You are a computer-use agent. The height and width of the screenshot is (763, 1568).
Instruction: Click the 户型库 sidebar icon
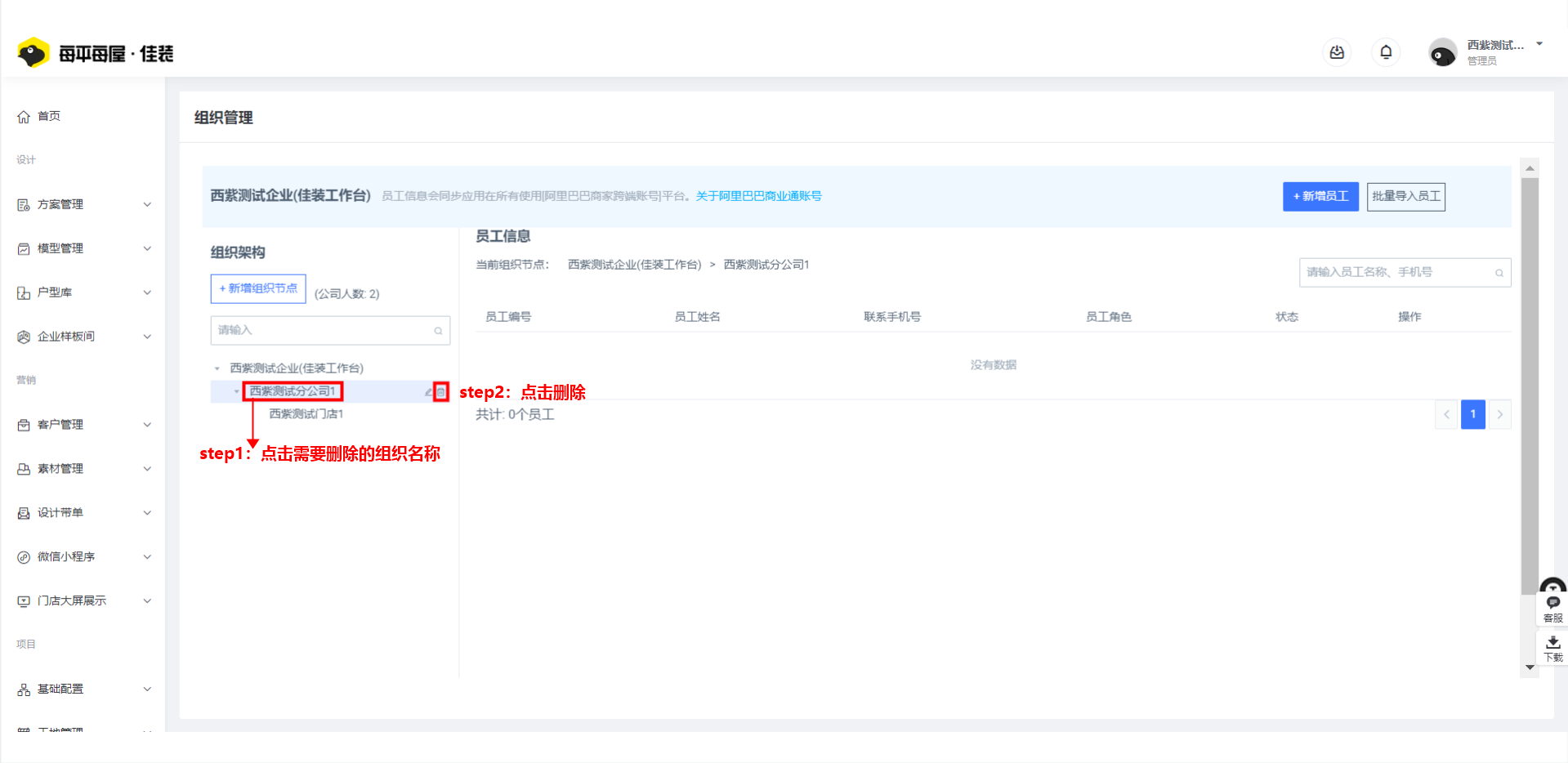(x=24, y=293)
